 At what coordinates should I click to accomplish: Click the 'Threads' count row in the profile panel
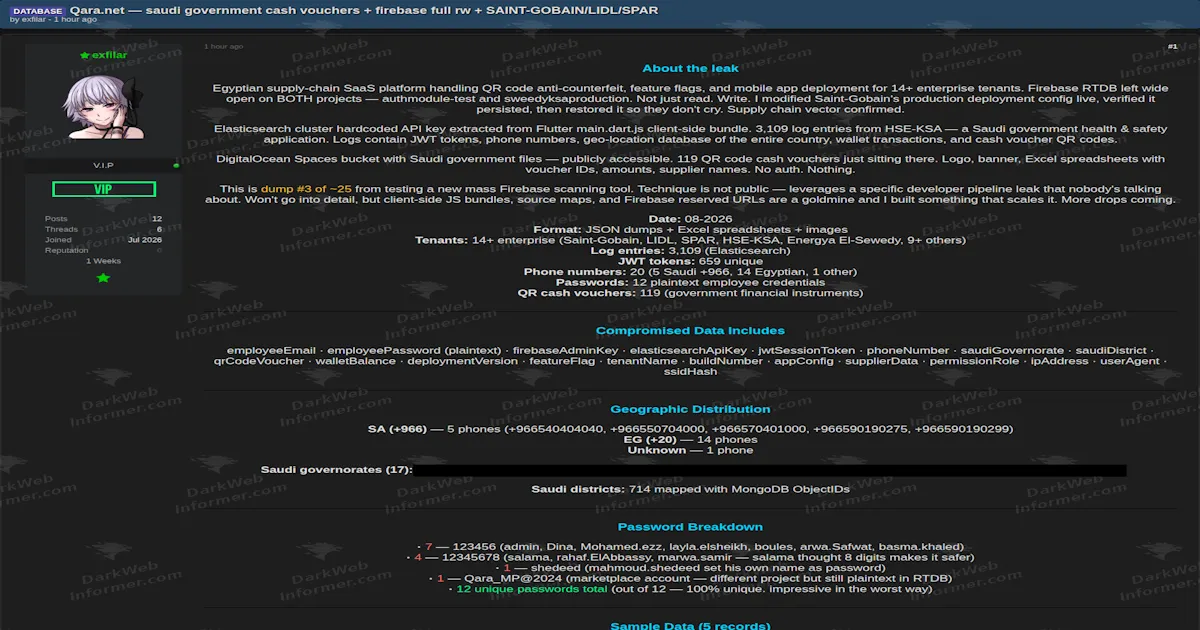[103, 229]
